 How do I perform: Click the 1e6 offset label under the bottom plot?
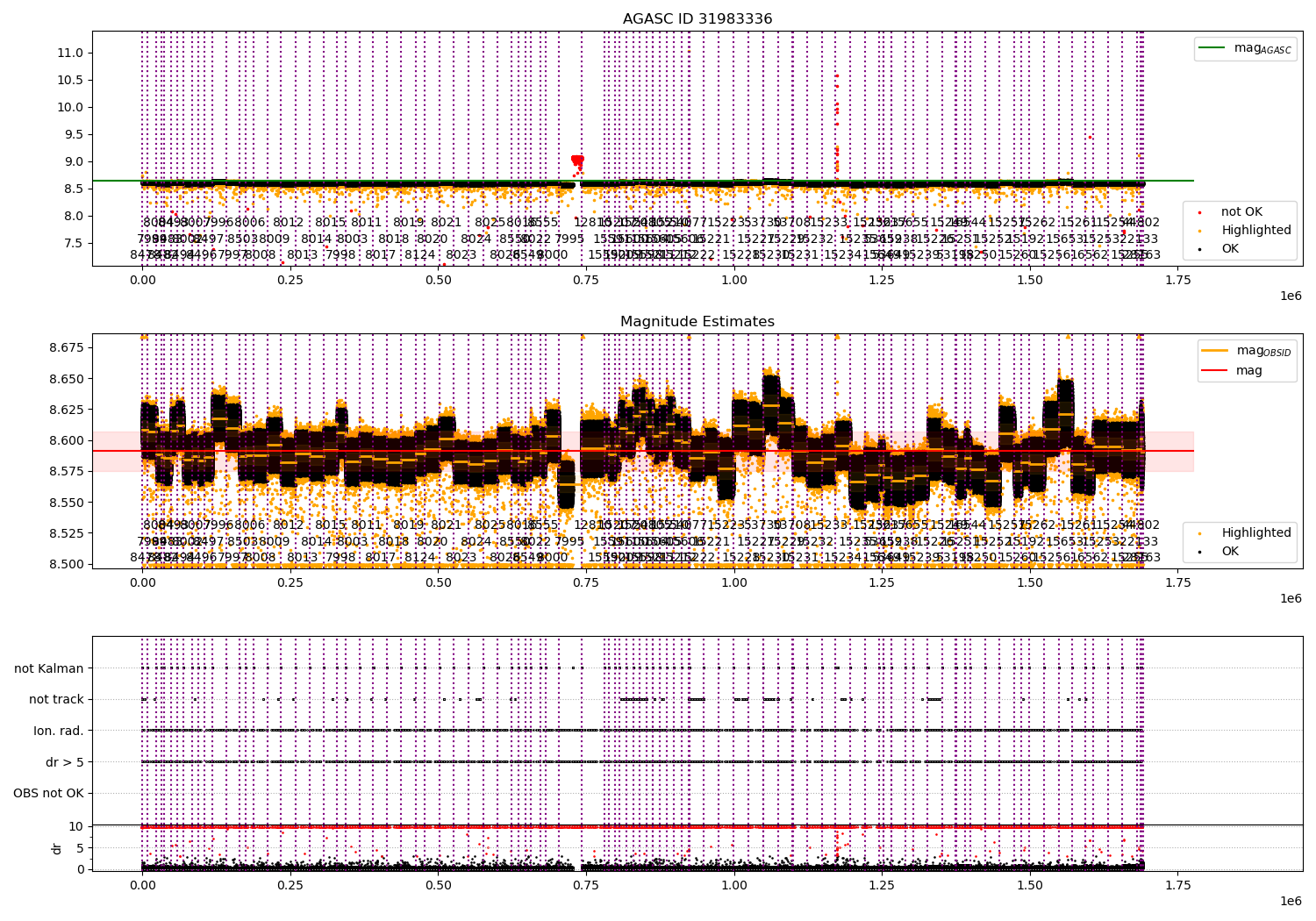[1291, 902]
